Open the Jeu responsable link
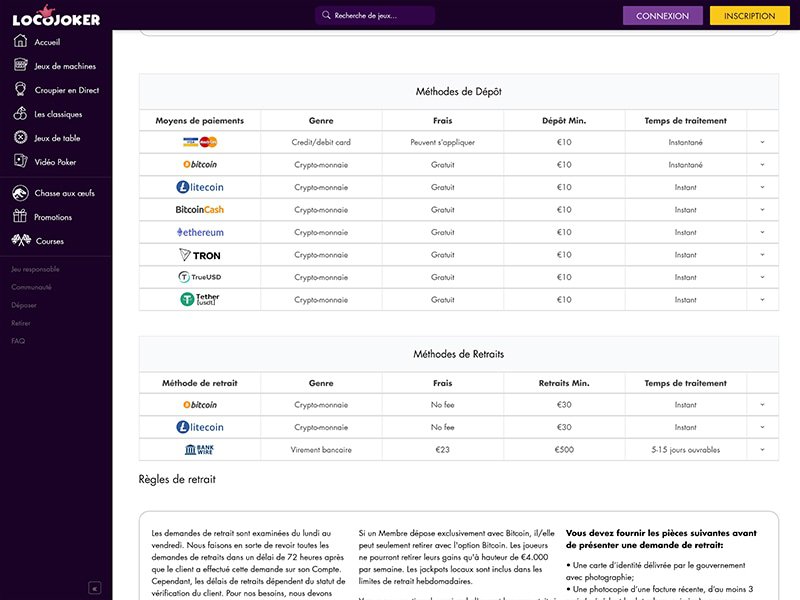 click(35, 269)
